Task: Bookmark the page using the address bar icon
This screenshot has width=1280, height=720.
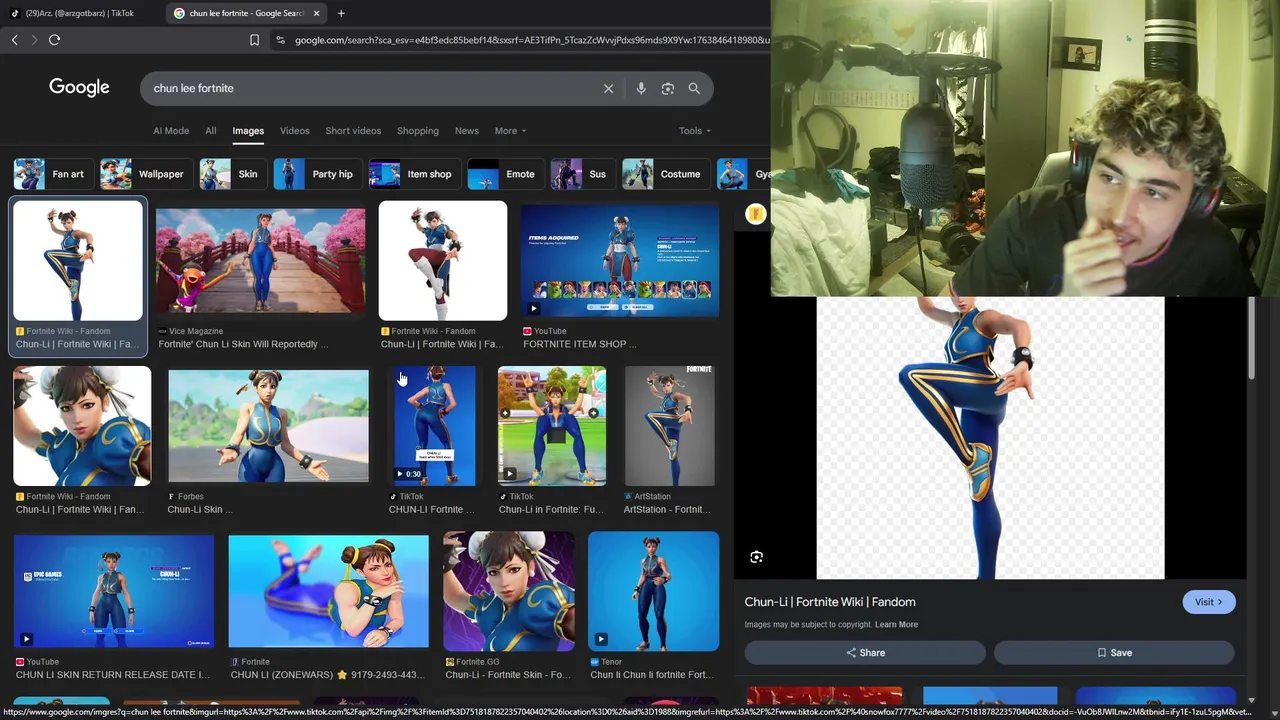Action: pos(254,40)
